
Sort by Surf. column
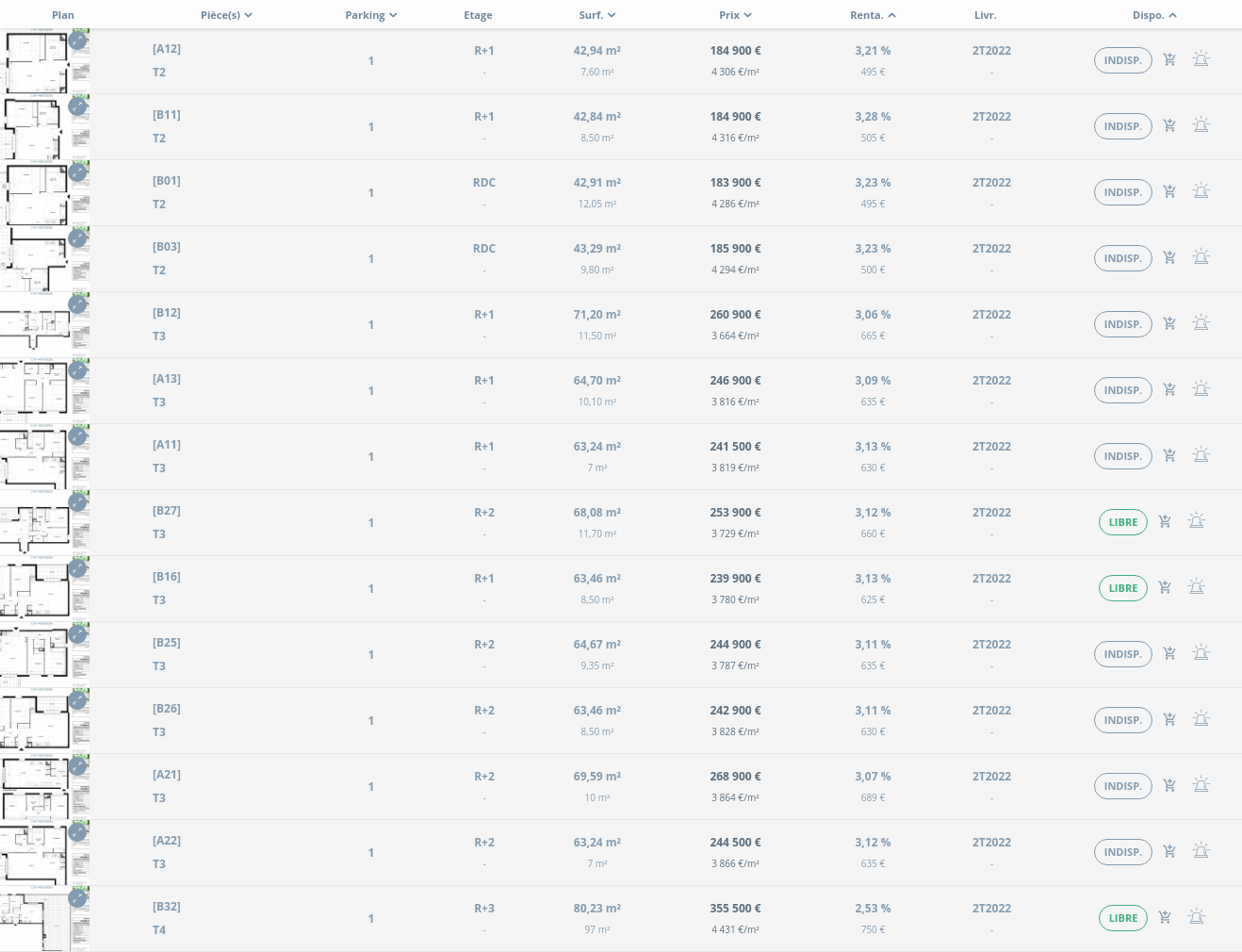pos(597,15)
